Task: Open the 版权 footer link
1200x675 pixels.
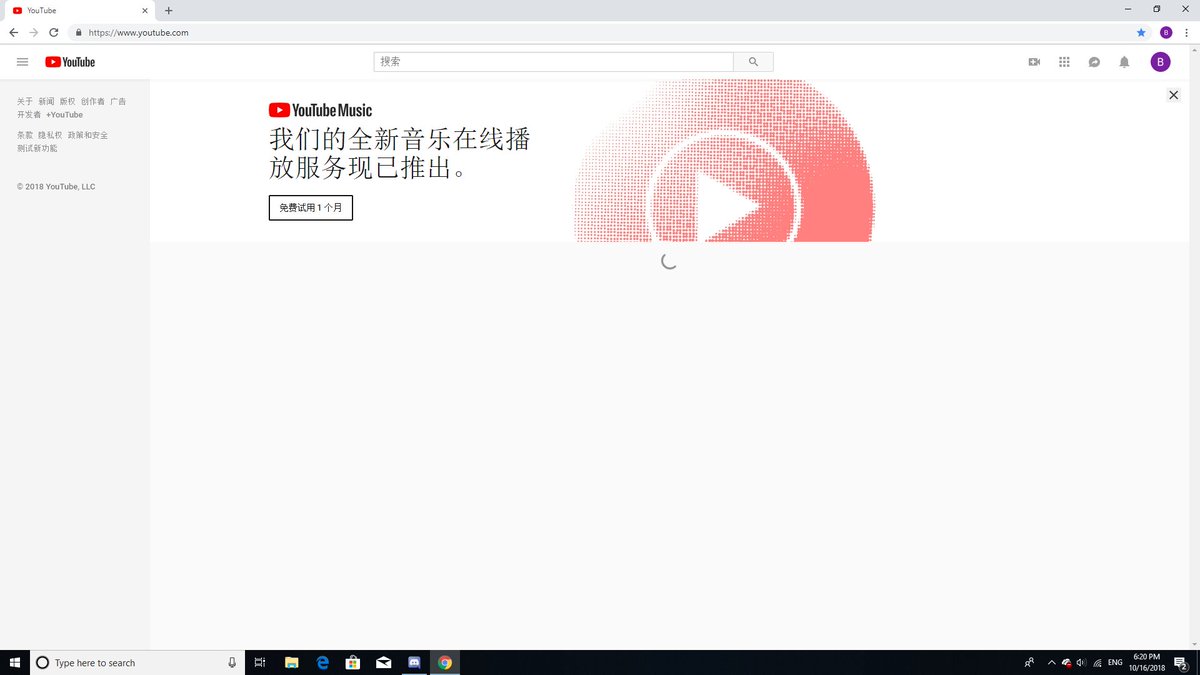Action: pos(67,102)
